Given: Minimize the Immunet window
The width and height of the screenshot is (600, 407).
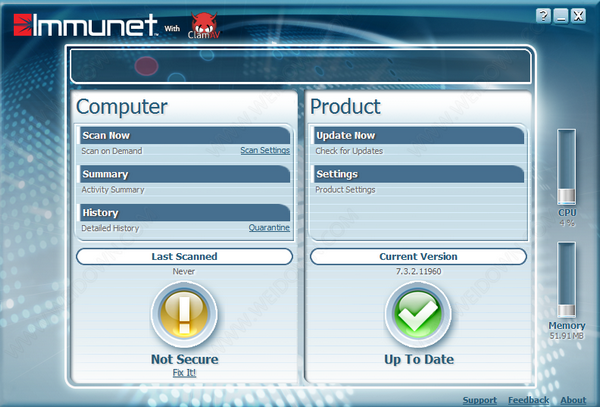Looking at the screenshot, I should (x=561, y=16).
